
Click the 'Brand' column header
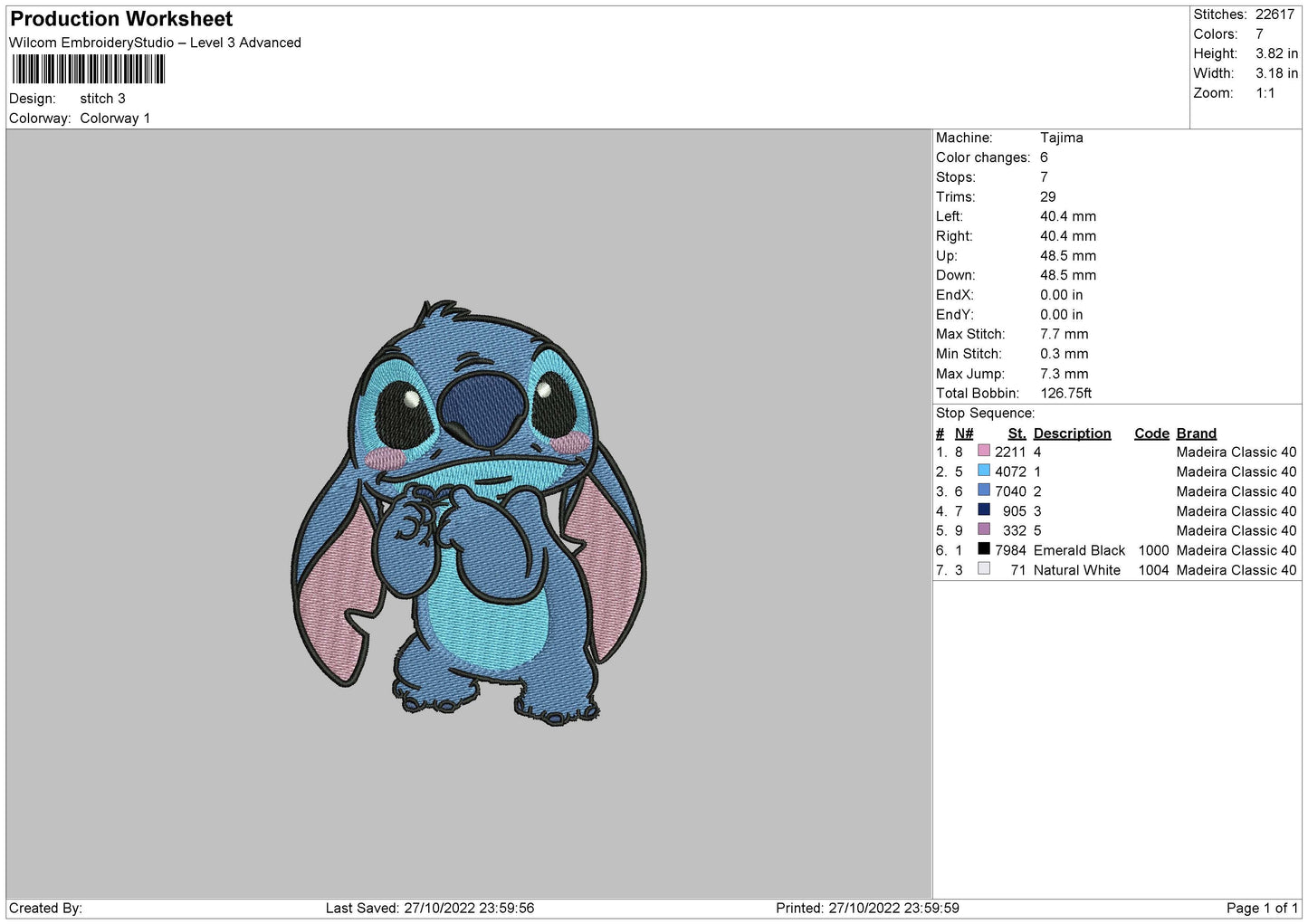[x=1196, y=433]
